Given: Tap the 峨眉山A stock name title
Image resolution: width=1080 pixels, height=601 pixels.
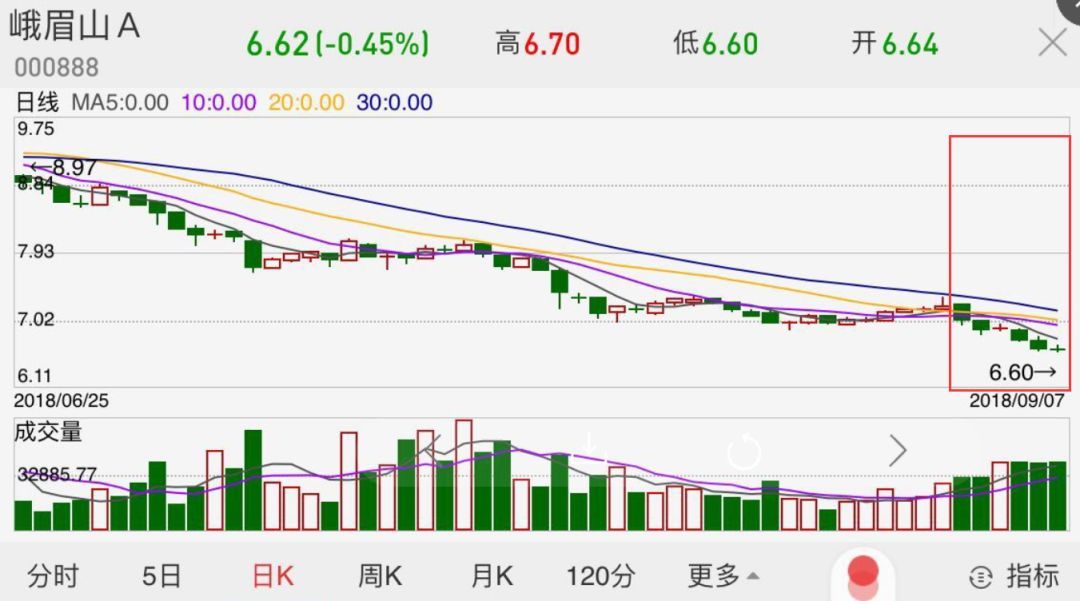Looking at the screenshot, I should 75,27.
